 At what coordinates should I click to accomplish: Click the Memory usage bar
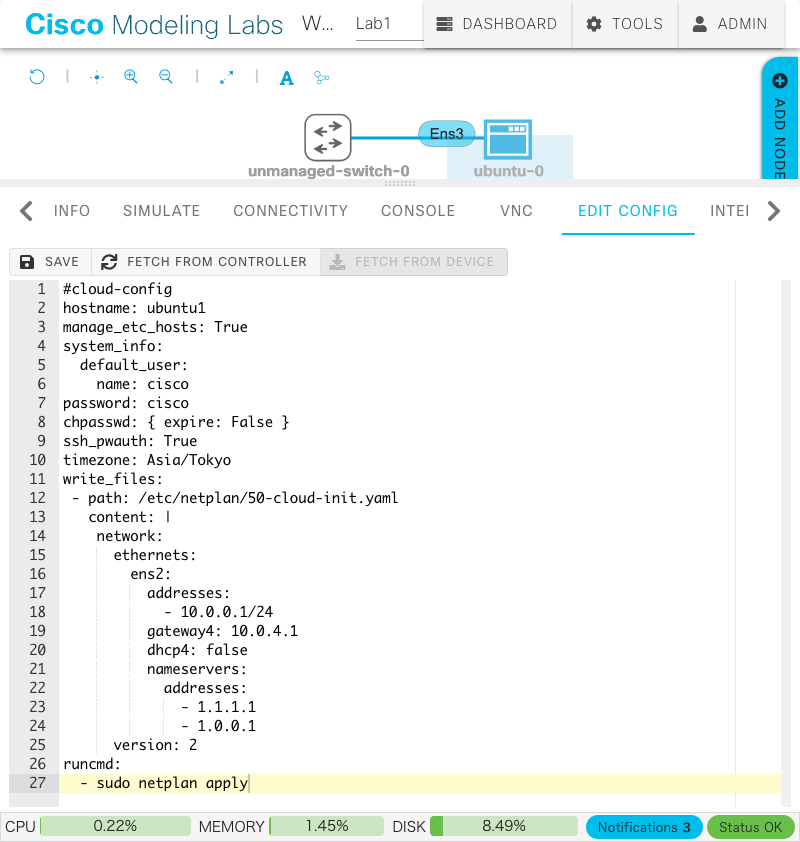pyautogui.click(x=326, y=826)
